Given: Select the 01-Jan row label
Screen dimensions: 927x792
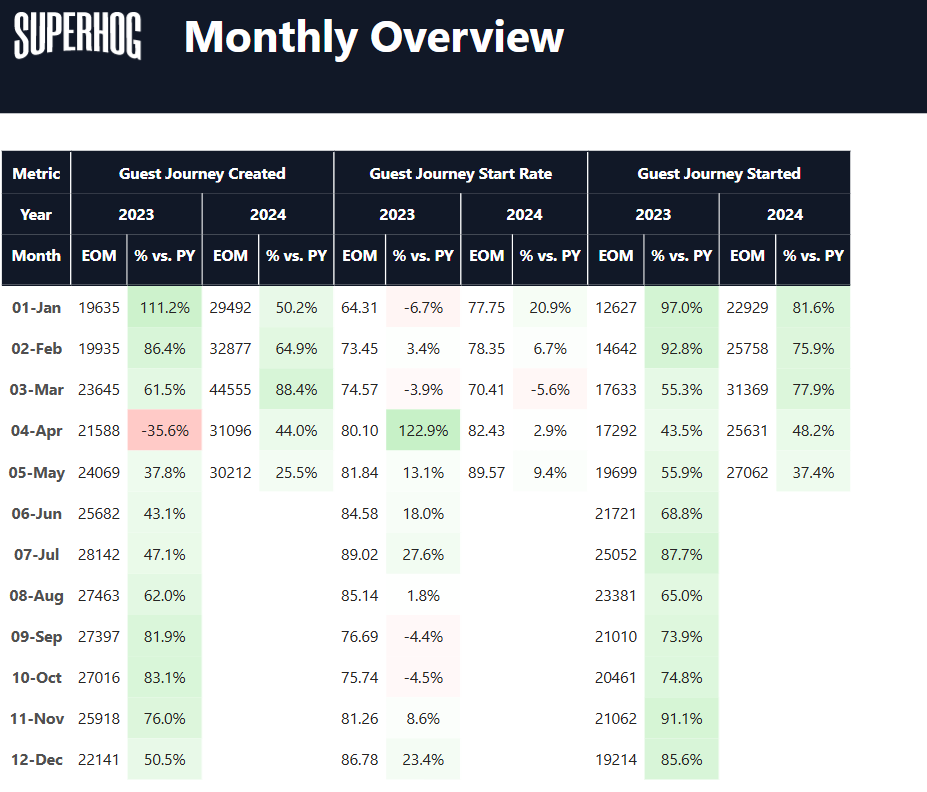Looking at the screenshot, I should [x=37, y=308].
